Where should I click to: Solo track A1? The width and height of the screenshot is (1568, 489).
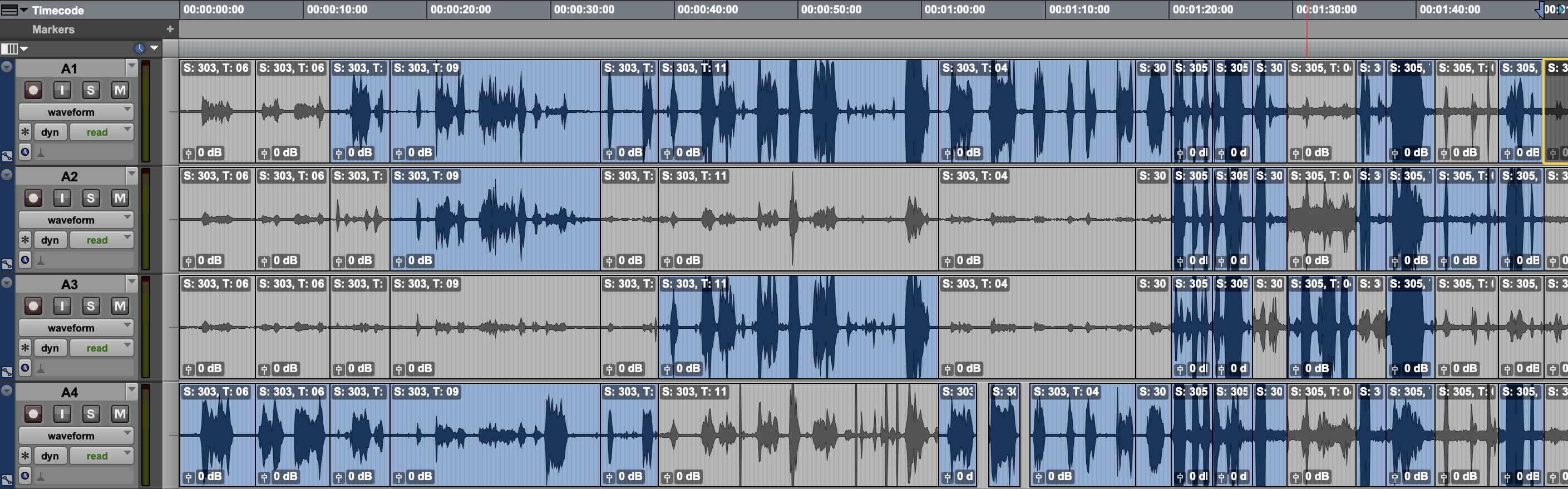91,91
